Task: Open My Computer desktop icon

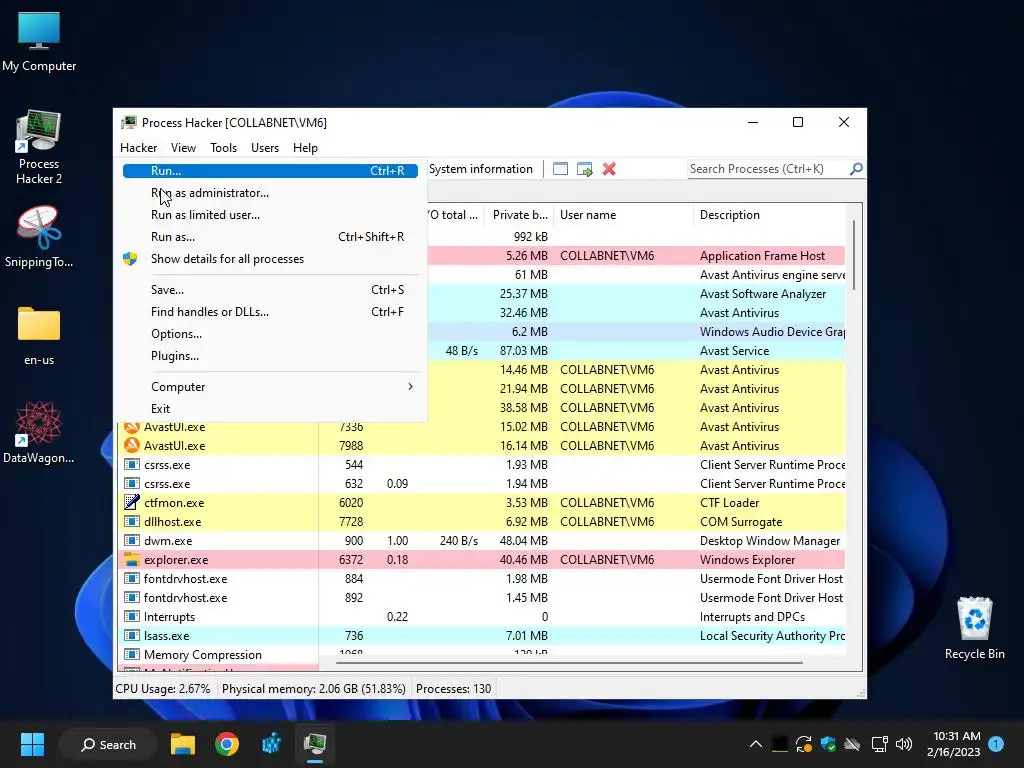Action: pos(39,42)
